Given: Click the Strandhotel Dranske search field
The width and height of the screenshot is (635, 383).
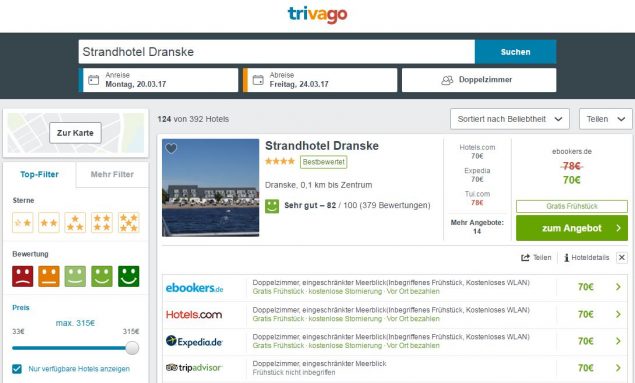Looking at the screenshot, I should tap(277, 52).
